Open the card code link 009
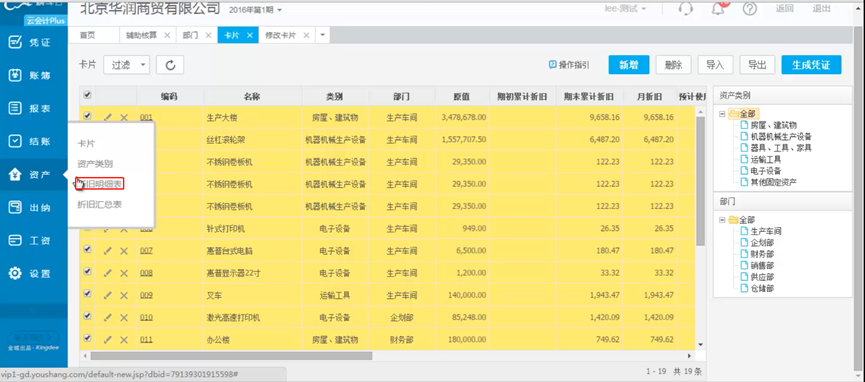The width and height of the screenshot is (865, 382). pyautogui.click(x=146, y=295)
